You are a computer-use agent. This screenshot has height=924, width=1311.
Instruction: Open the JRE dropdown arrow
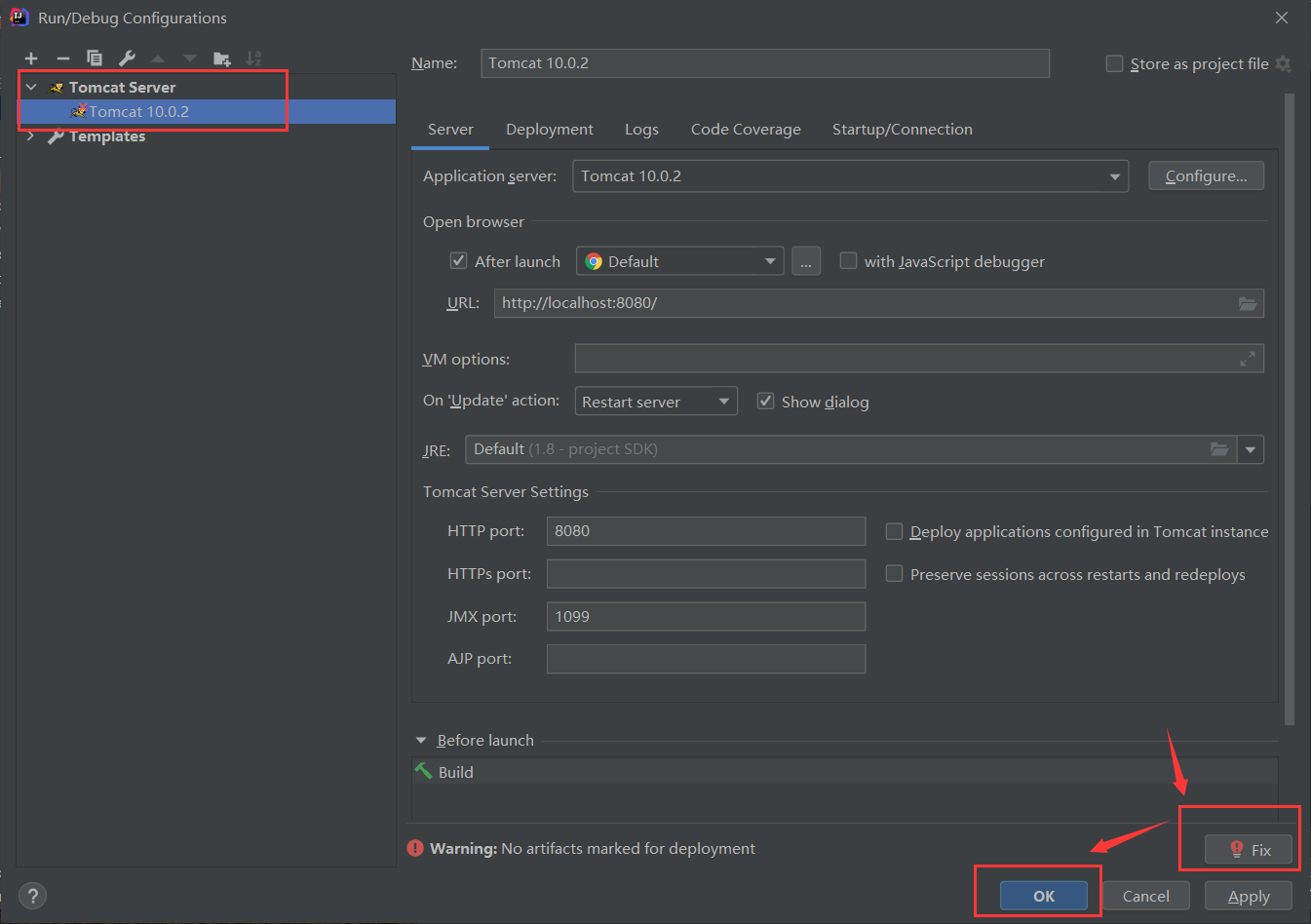tap(1251, 449)
